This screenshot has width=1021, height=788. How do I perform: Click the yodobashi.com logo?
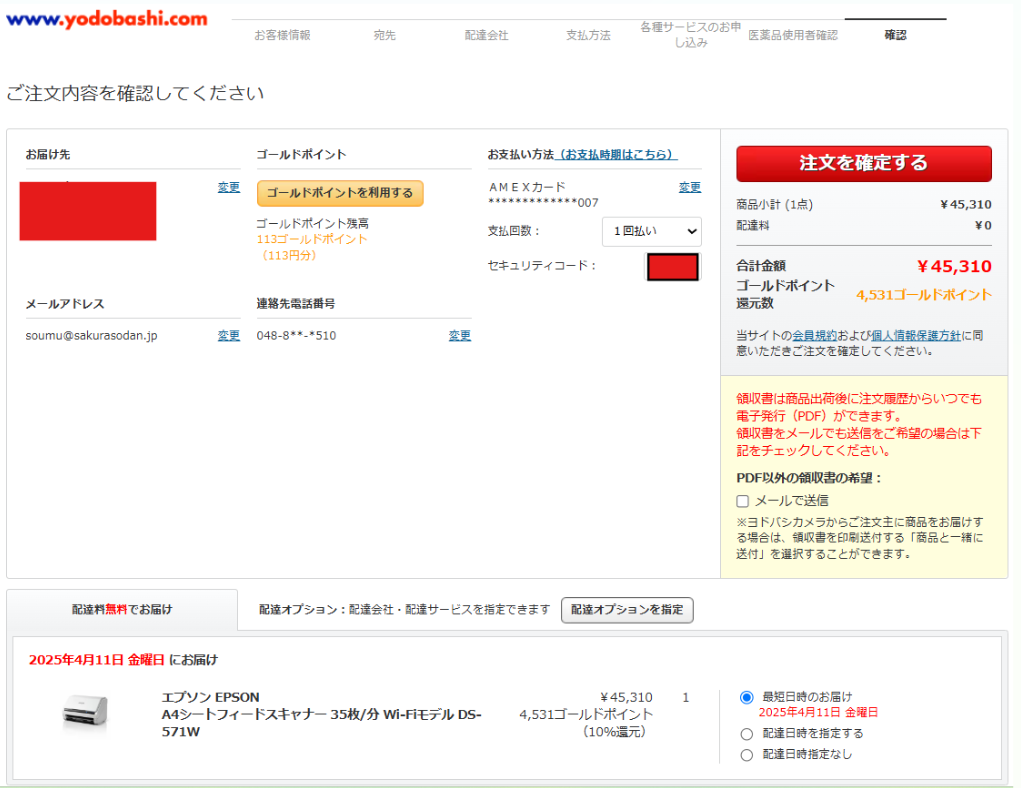pyautogui.click(x=106, y=19)
